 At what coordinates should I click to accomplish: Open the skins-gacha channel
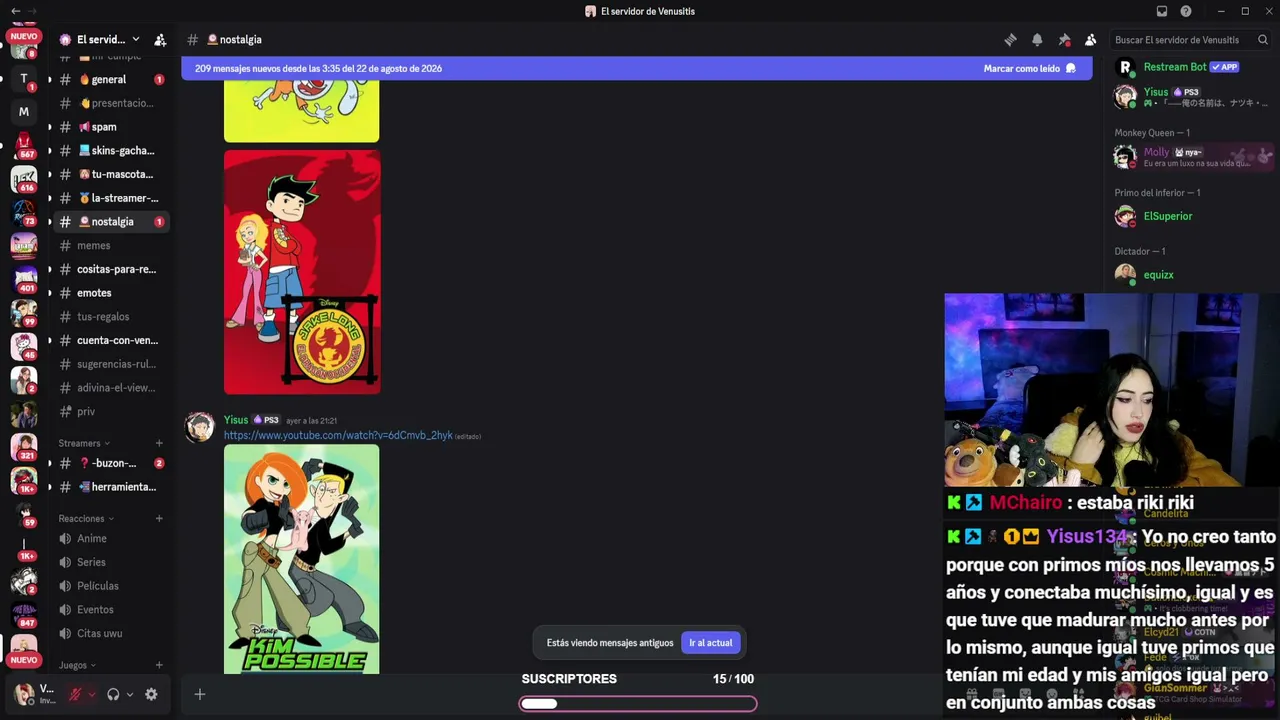pos(111,151)
